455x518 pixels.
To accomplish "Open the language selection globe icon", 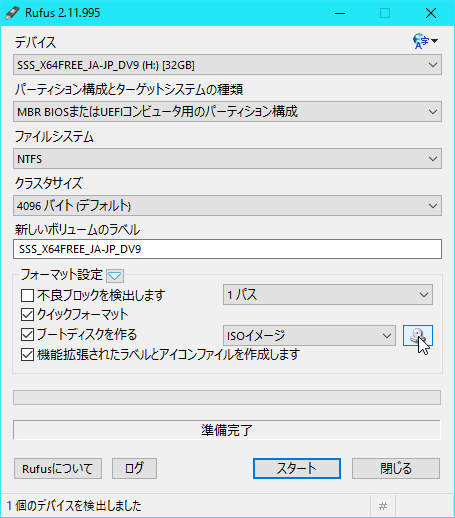I will tap(425, 41).
